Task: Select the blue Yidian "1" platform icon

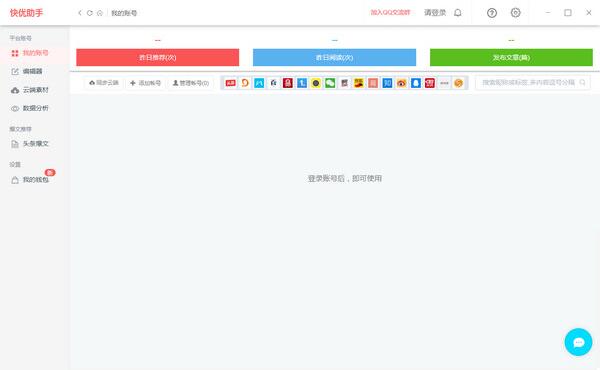Action: [302, 83]
